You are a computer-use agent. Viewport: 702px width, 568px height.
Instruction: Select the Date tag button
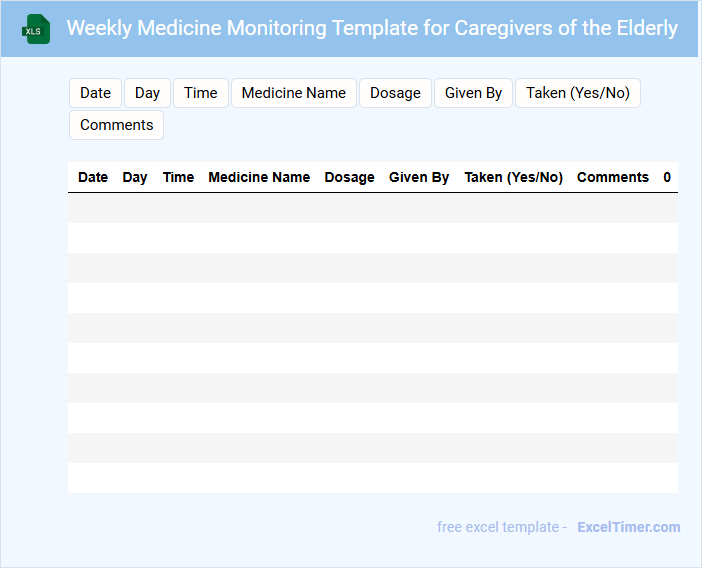(95, 93)
